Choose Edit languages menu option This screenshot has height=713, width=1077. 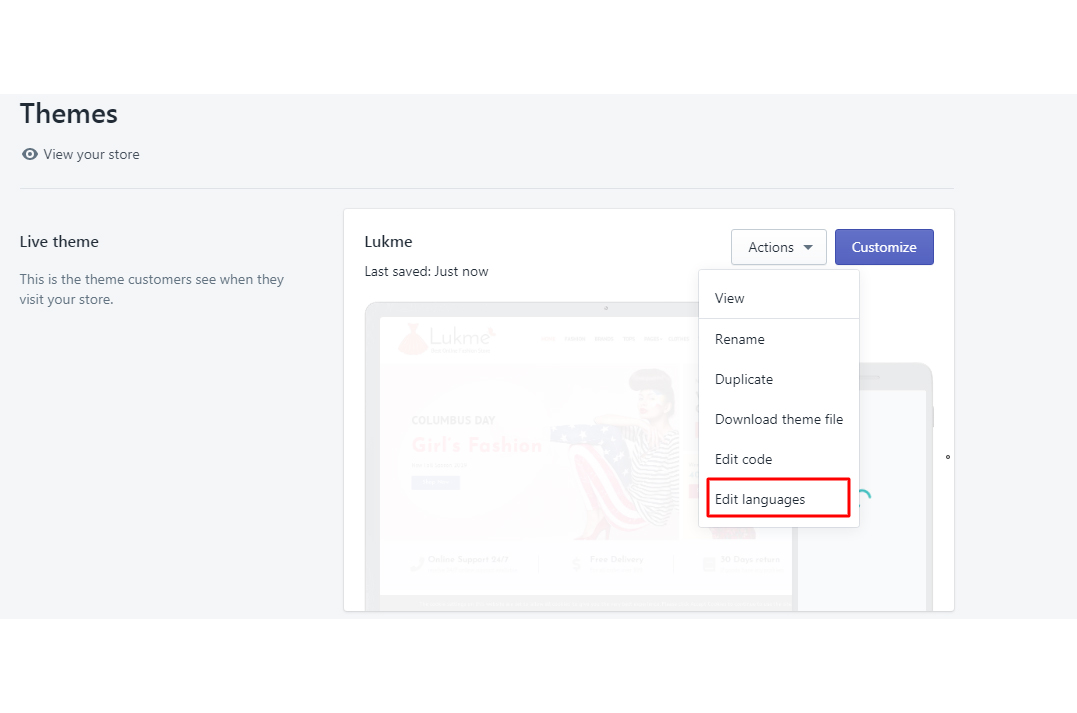point(760,499)
